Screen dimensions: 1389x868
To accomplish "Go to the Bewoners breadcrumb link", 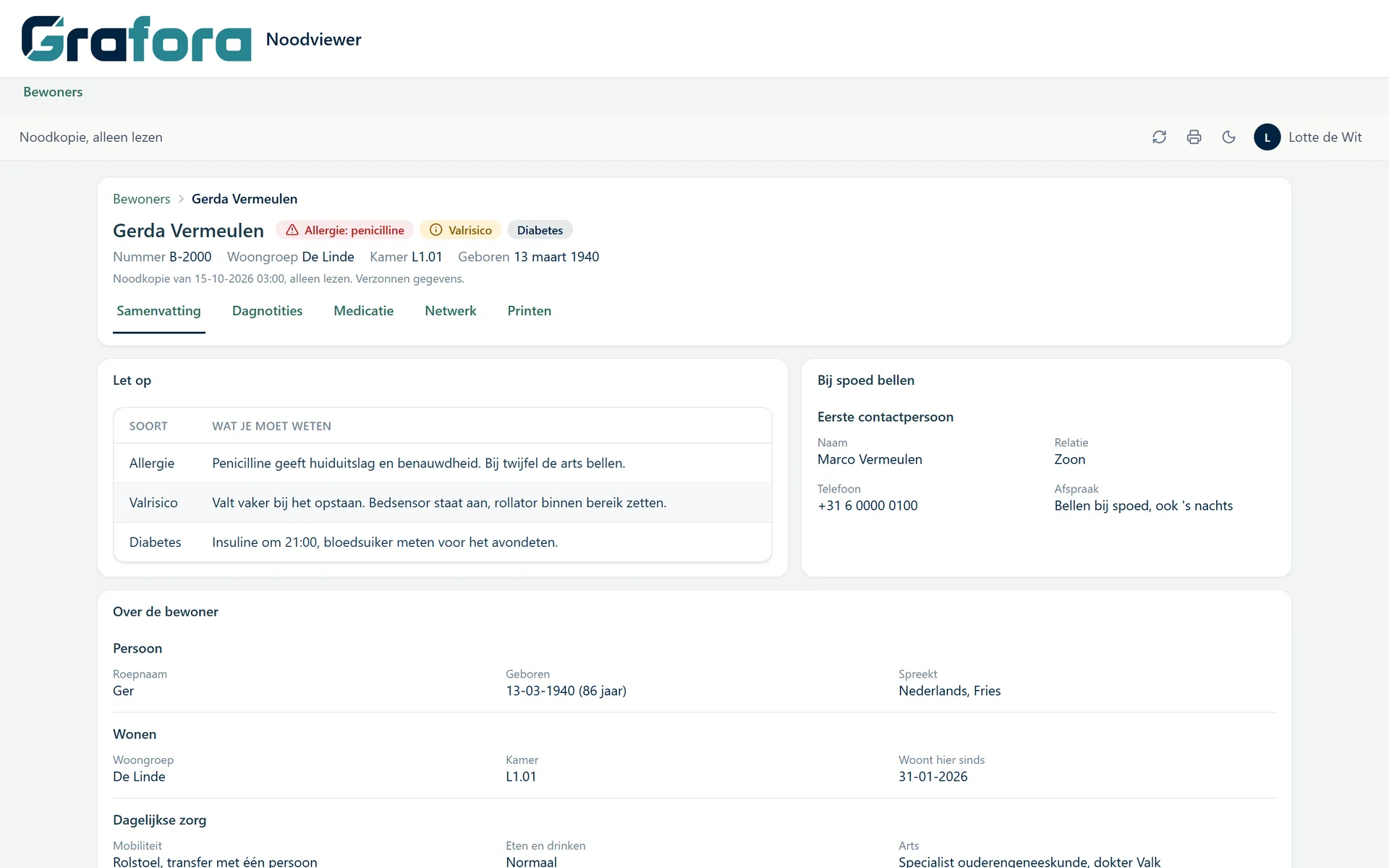I will [141, 199].
